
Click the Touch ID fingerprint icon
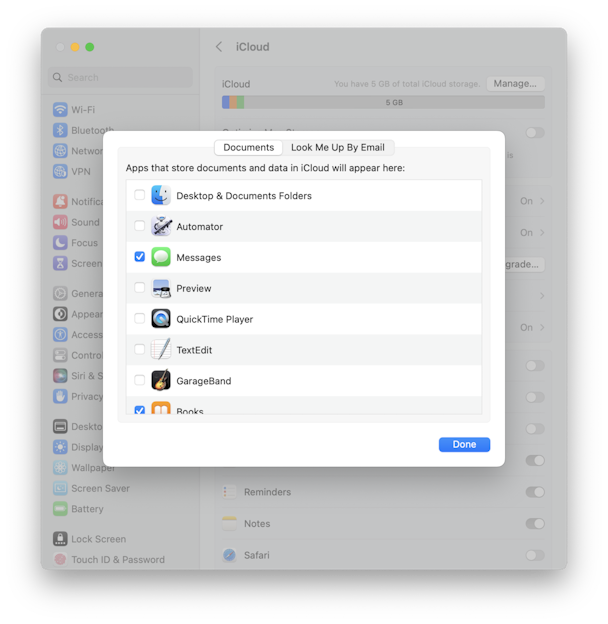click(x=60, y=560)
